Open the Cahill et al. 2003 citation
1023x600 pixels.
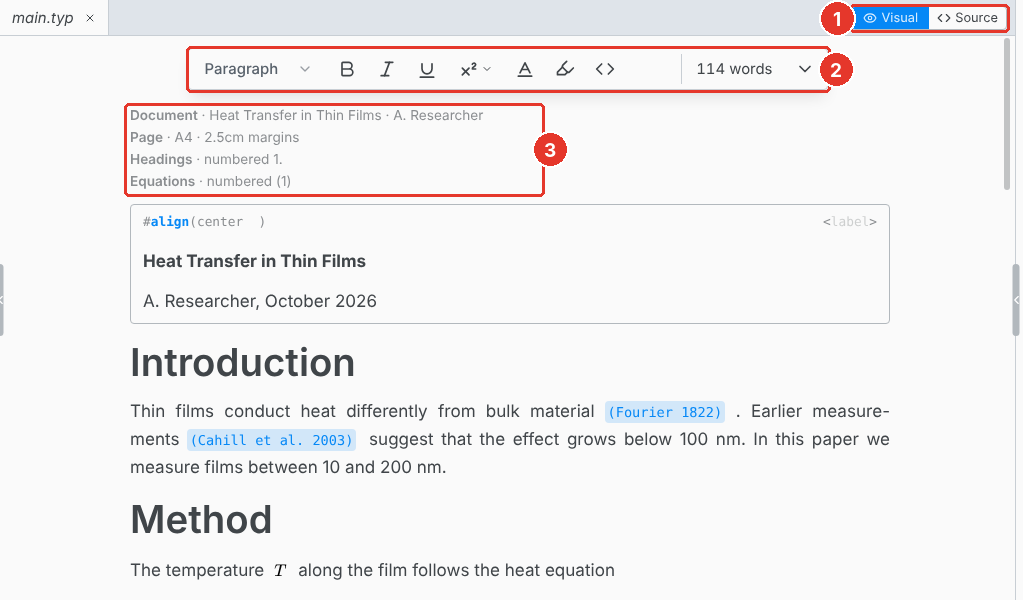pyautogui.click(x=271, y=440)
